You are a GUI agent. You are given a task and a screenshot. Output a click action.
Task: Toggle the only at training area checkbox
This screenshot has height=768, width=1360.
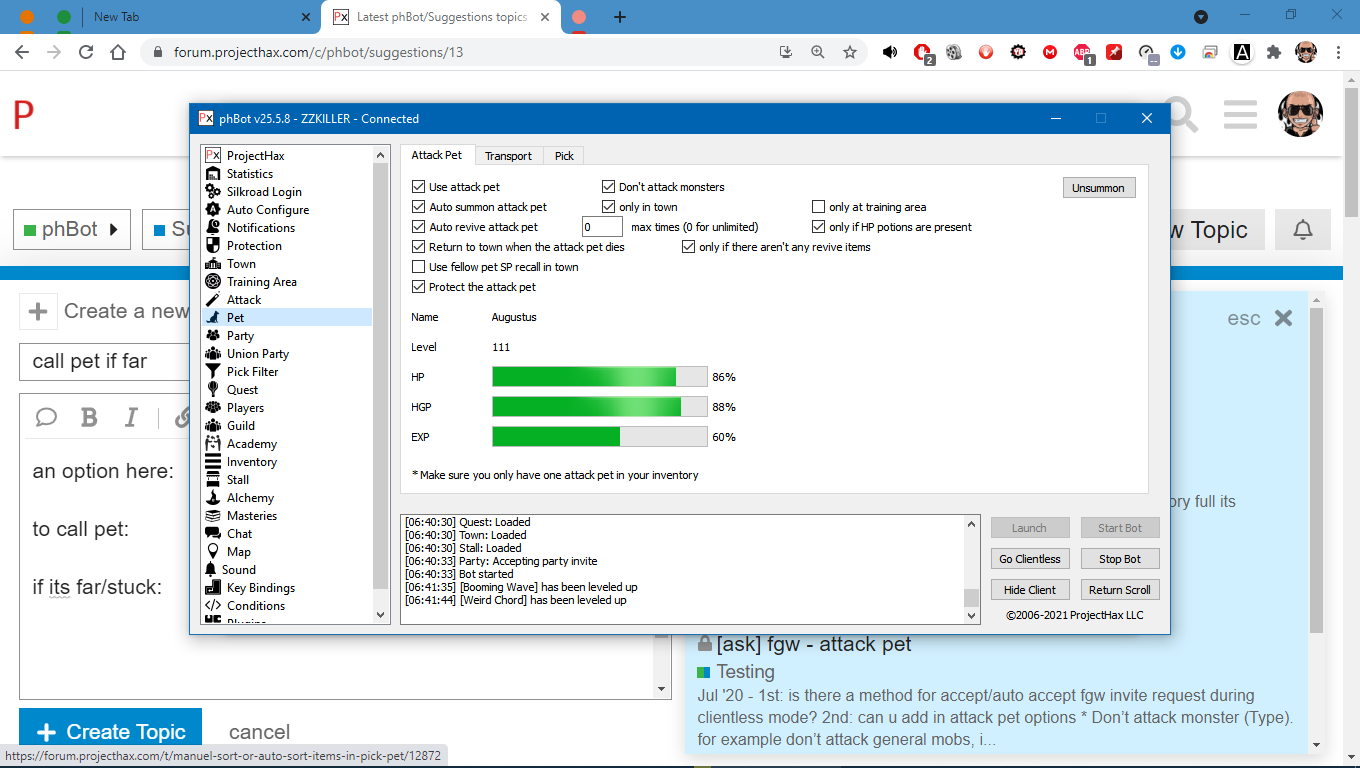(819, 207)
